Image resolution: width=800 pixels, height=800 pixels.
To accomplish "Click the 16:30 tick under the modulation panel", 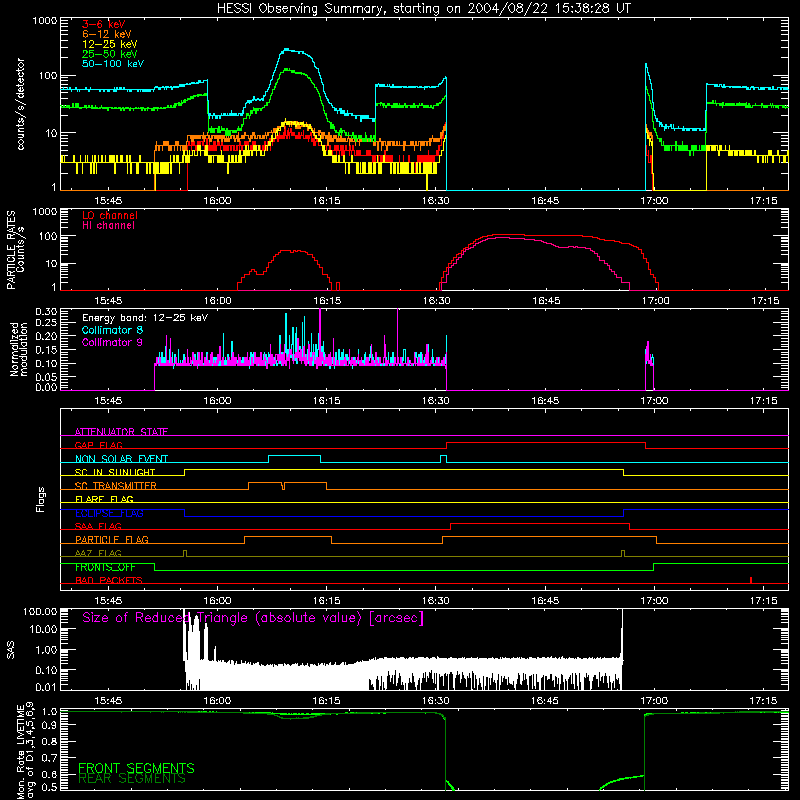I will (436, 401).
